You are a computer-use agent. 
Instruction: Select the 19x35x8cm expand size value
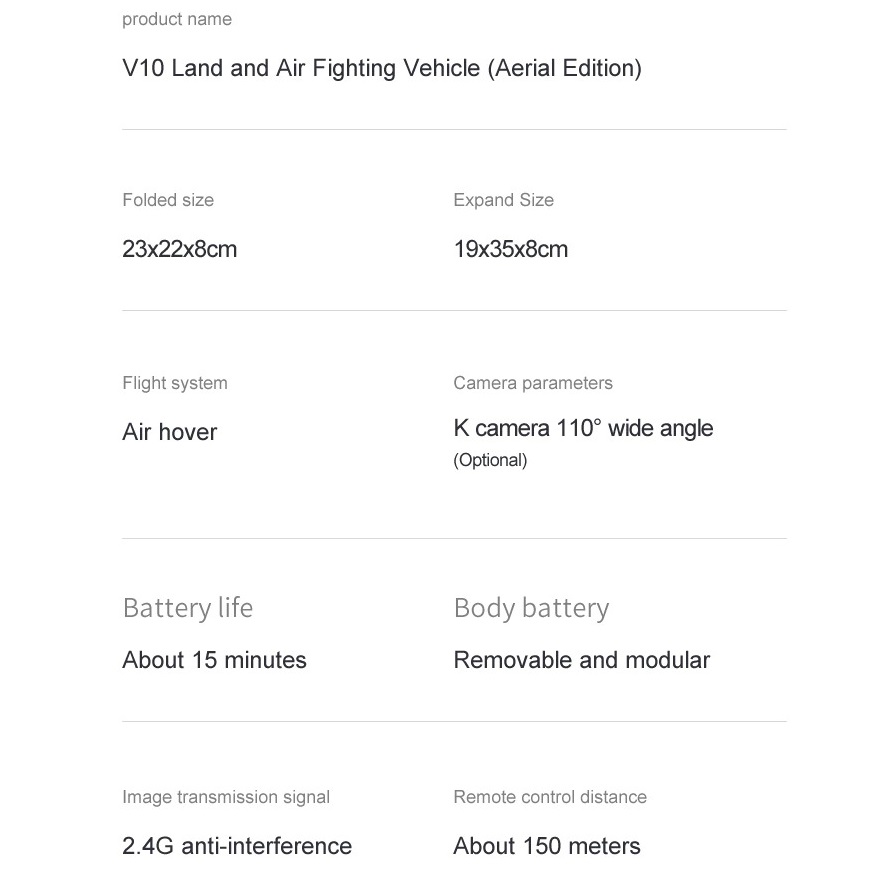(510, 249)
